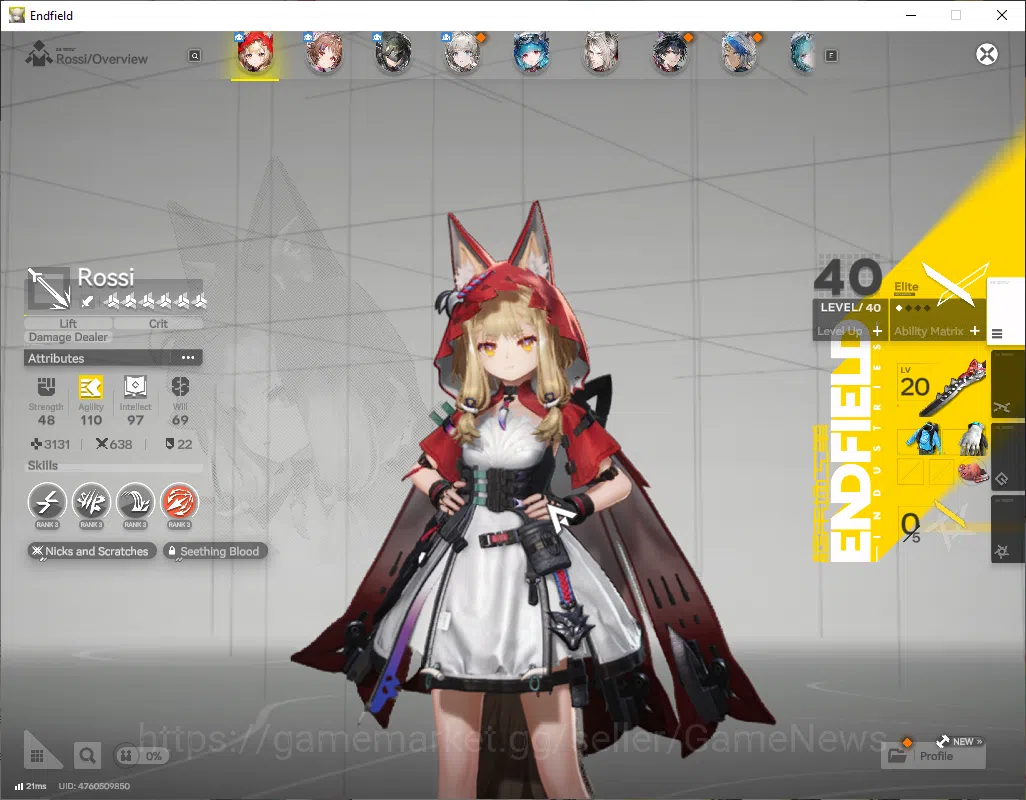This screenshot has height=800, width=1026.
Task: Click Rossi's sword weapon-type icon
Action: 48,288
